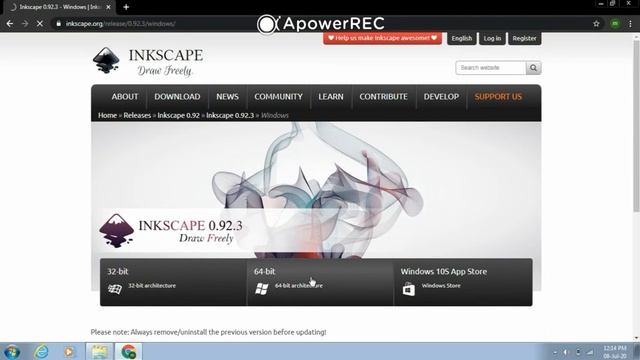The width and height of the screenshot is (640, 360).
Task: Click the browser forward arrow
Action: [25, 24]
